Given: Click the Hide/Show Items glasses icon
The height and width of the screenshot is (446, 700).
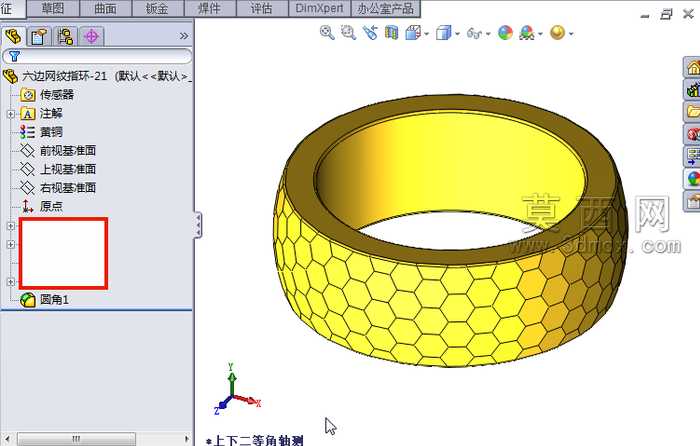Looking at the screenshot, I should [x=474, y=33].
